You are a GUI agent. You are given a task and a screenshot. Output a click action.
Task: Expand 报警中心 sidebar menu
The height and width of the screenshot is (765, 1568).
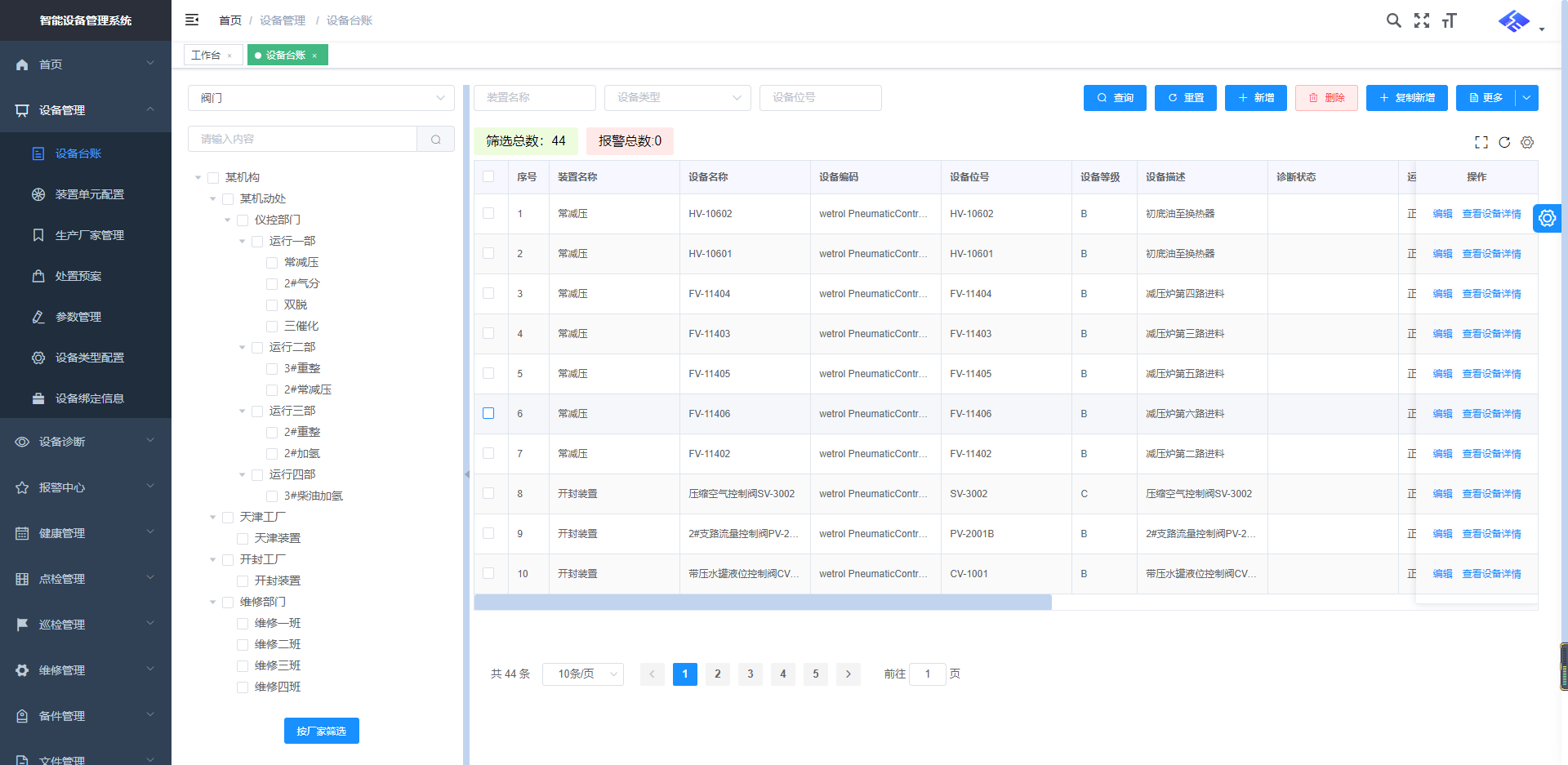point(86,487)
